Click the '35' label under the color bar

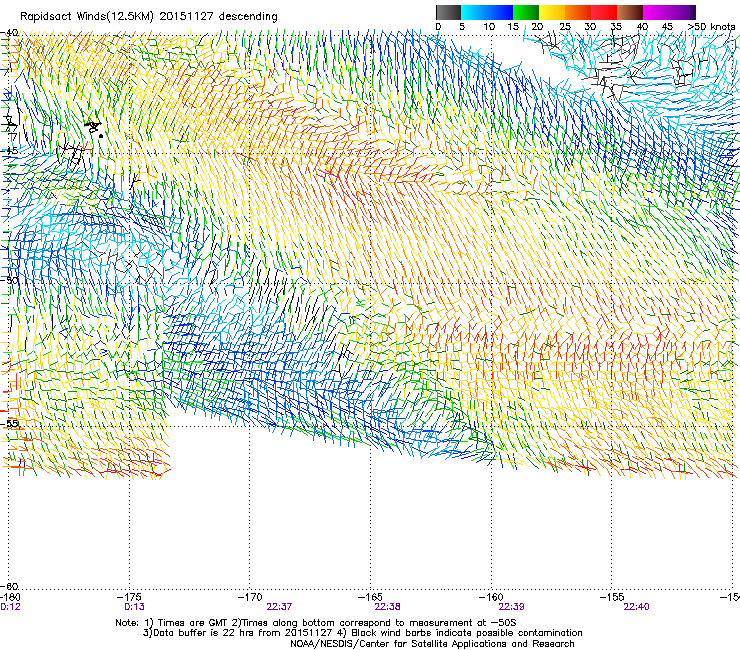(x=616, y=27)
